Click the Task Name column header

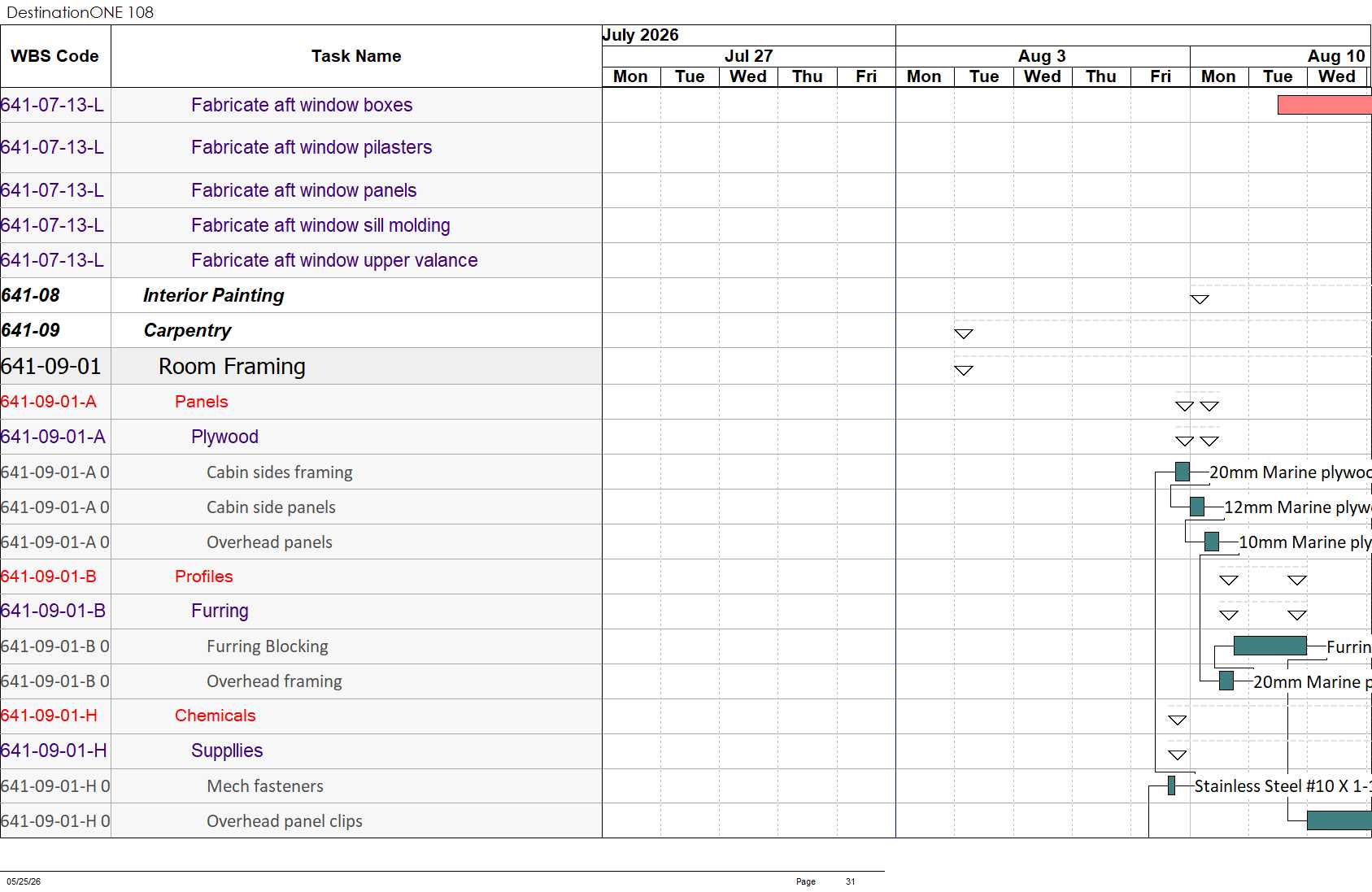pos(356,56)
